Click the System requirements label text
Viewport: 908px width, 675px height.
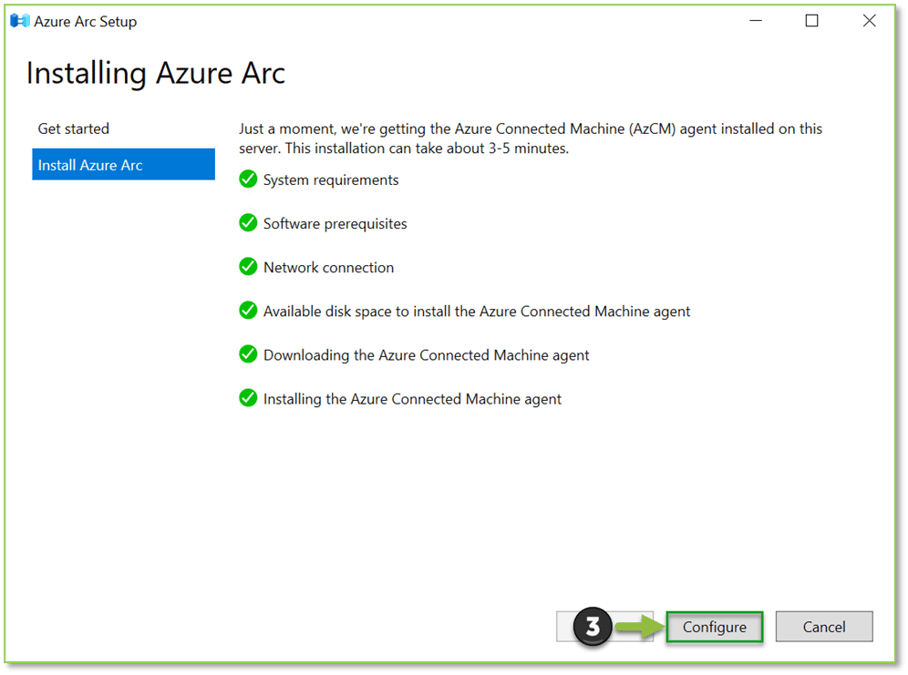331,180
